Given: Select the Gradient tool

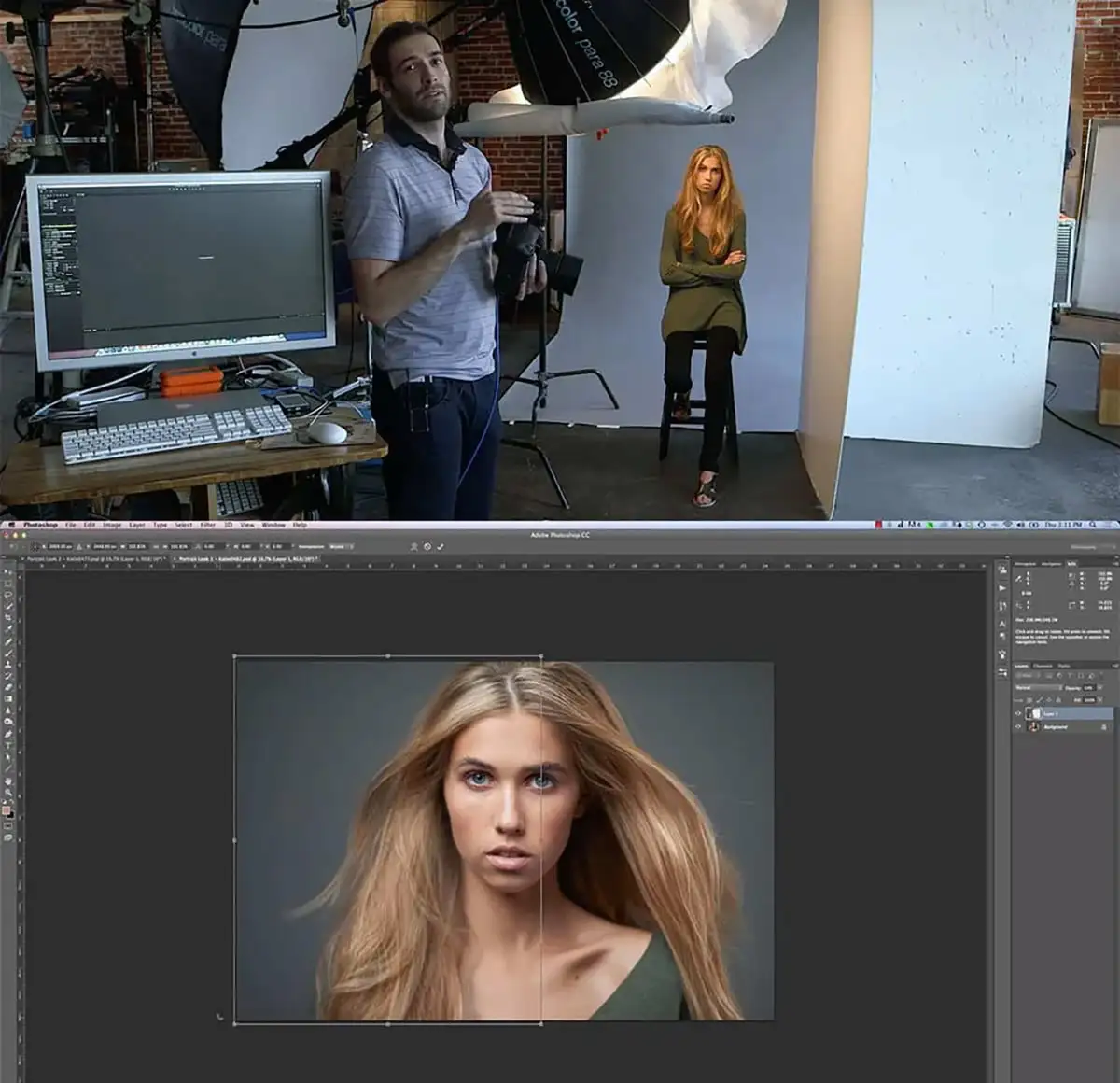Looking at the screenshot, I should point(8,698).
